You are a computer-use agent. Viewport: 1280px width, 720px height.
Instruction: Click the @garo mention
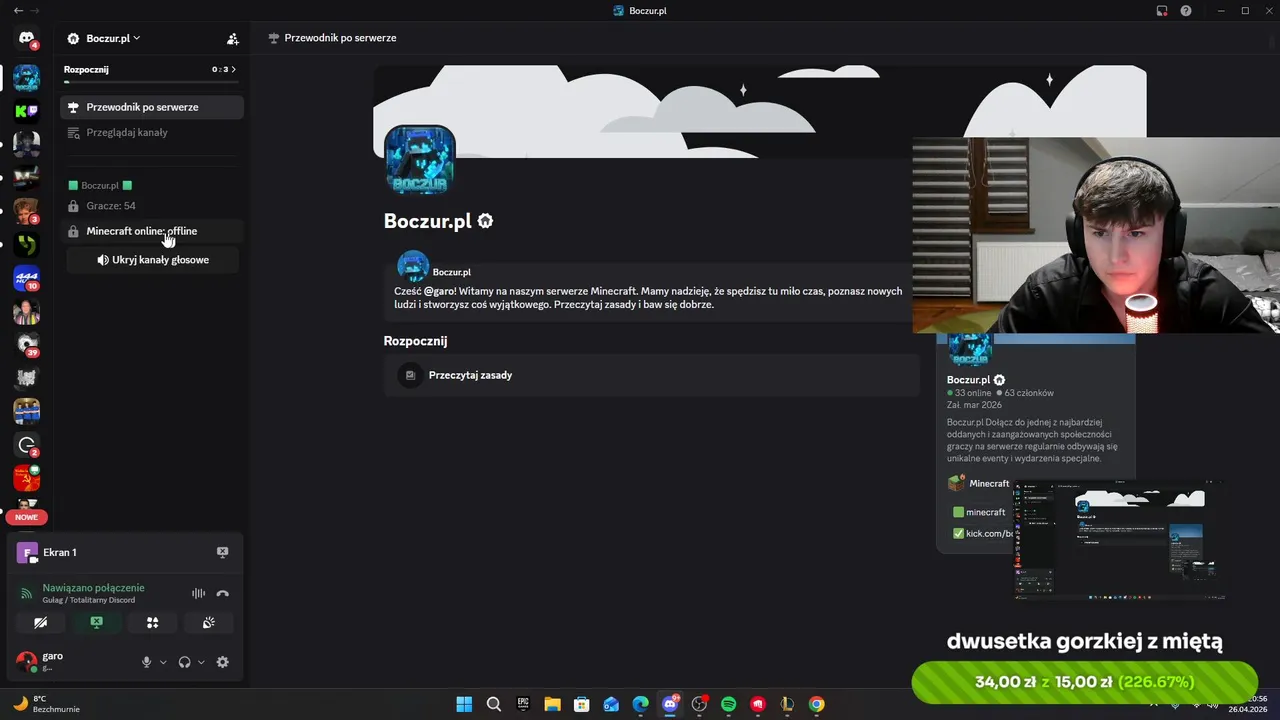(440, 291)
